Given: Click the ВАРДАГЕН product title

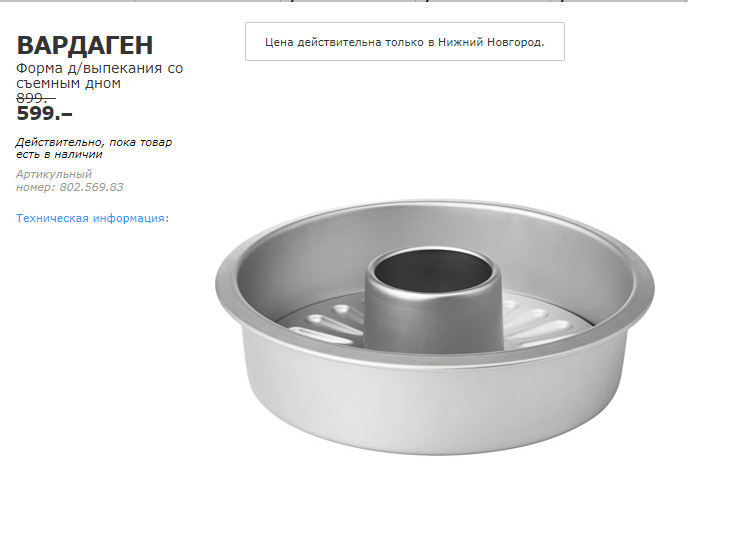Looking at the screenshot, I should [84, 45].
